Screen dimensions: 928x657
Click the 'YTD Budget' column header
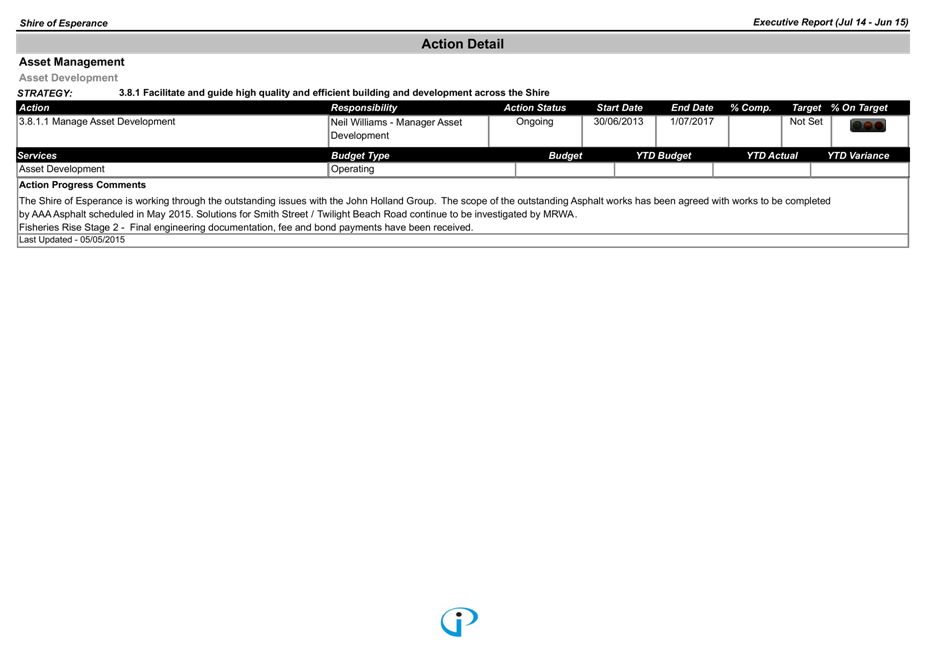point(663,156)
